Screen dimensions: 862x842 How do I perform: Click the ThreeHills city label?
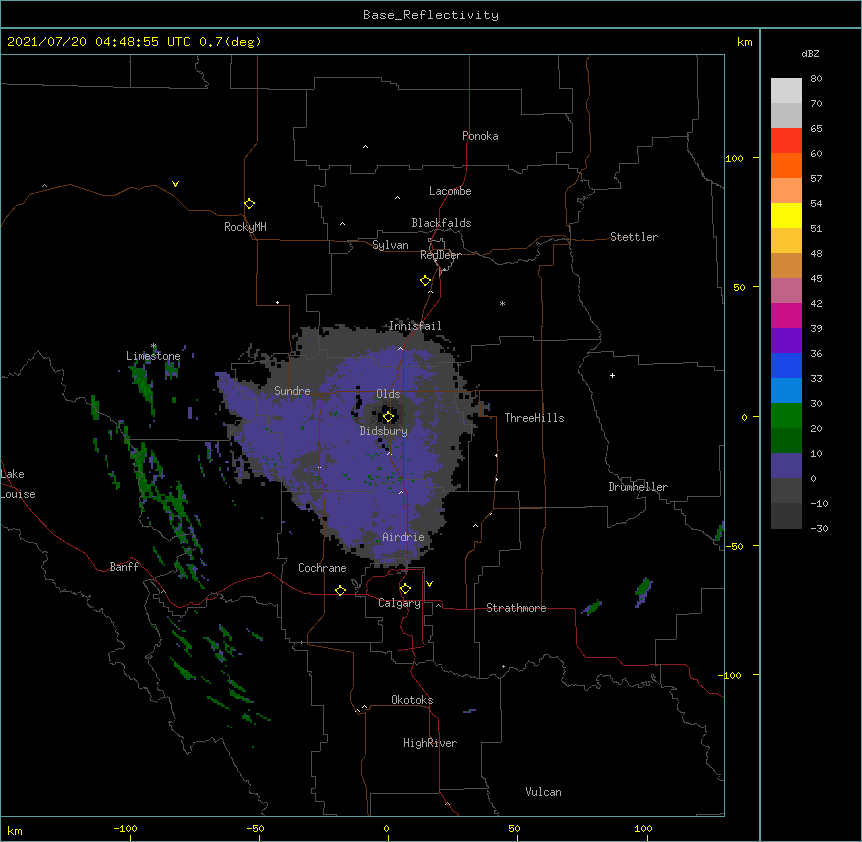point(534,418)
